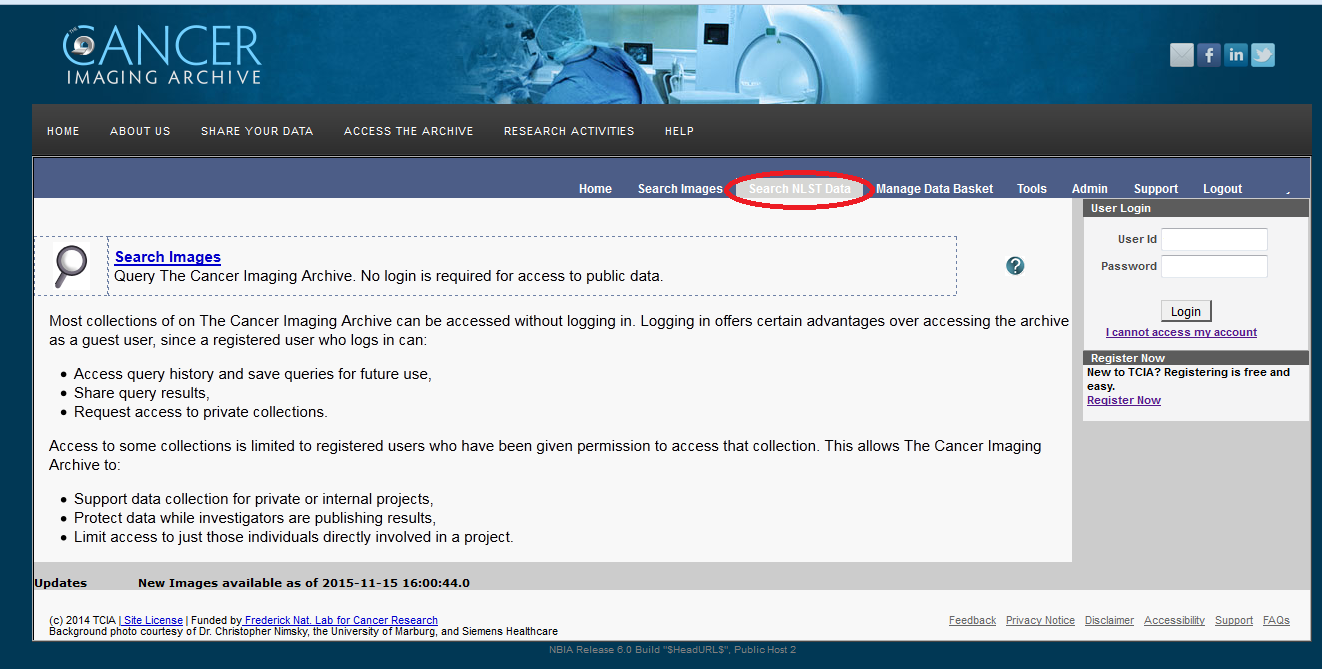The width and height of the screenshot is (1322, 669).
Task: Open the Facebook page icon
Action: coord(1209,55)
